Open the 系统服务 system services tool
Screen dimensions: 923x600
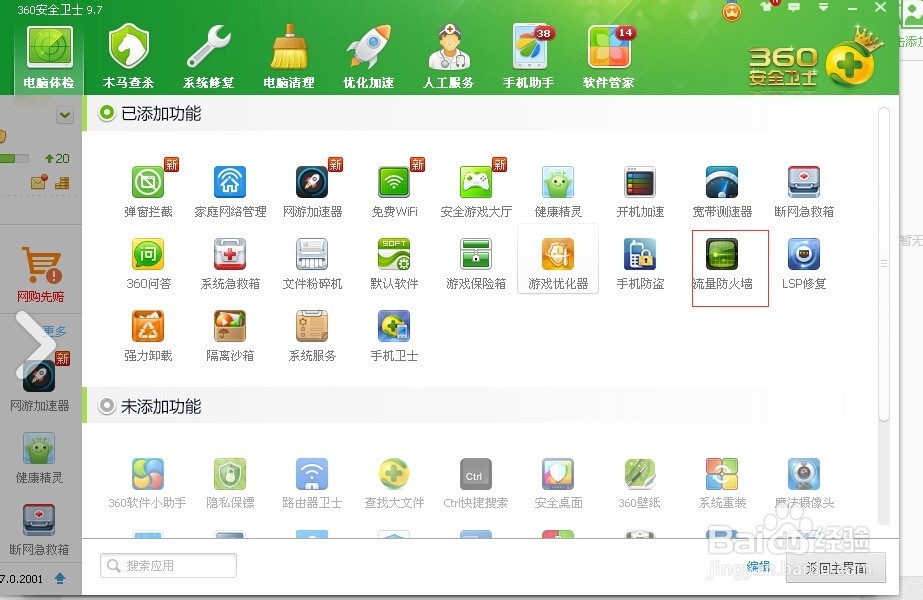312,334
